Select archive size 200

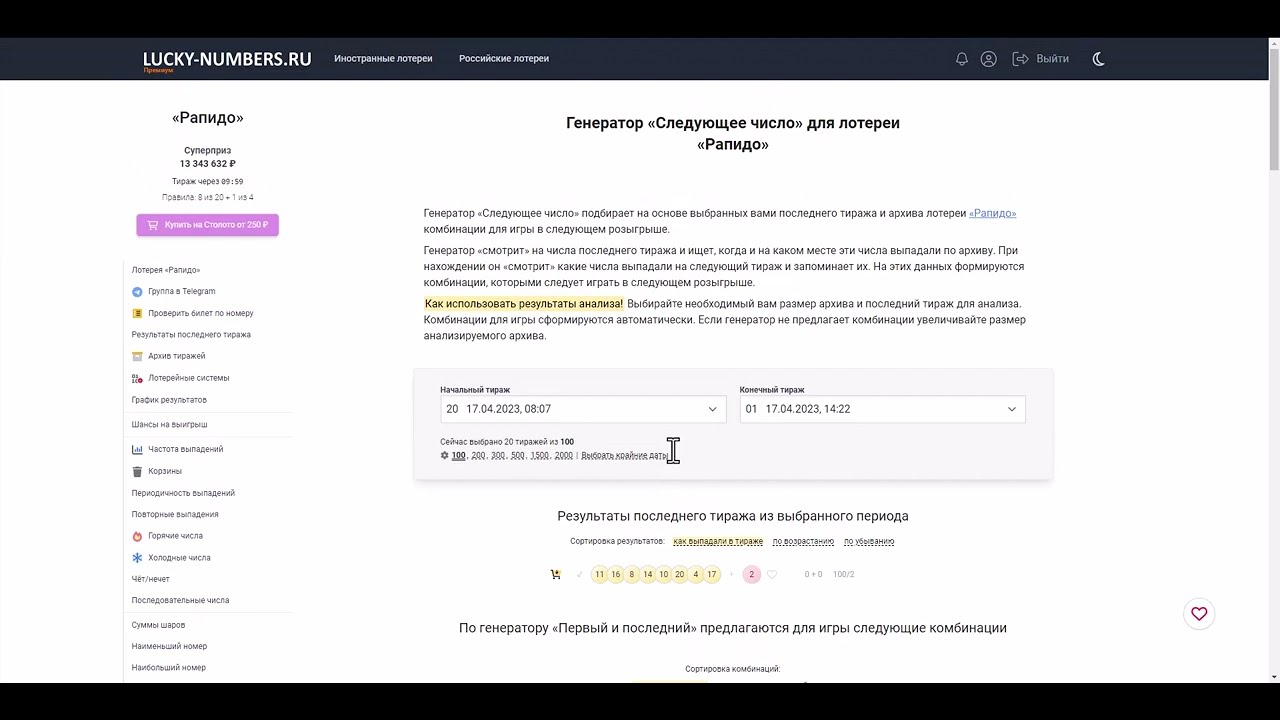tap(478, 455)
